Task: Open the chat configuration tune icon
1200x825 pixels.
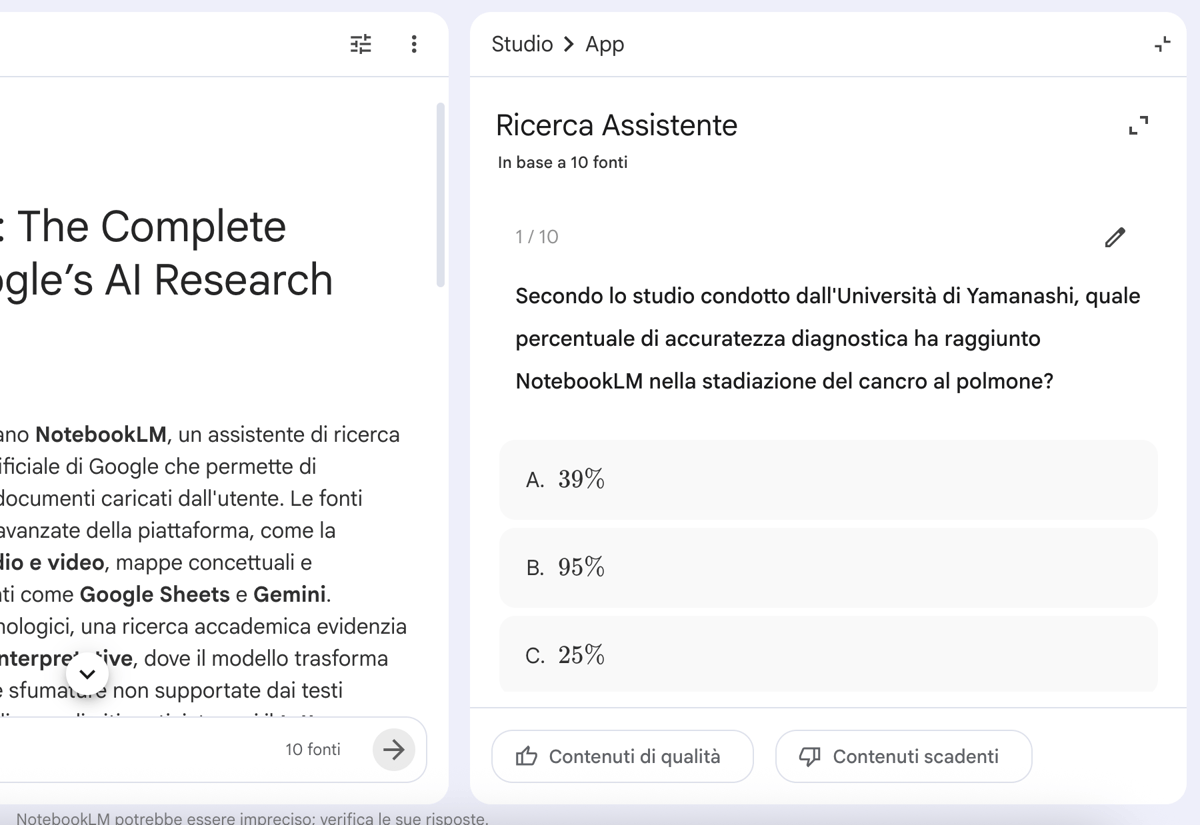Action: (361, 44)
